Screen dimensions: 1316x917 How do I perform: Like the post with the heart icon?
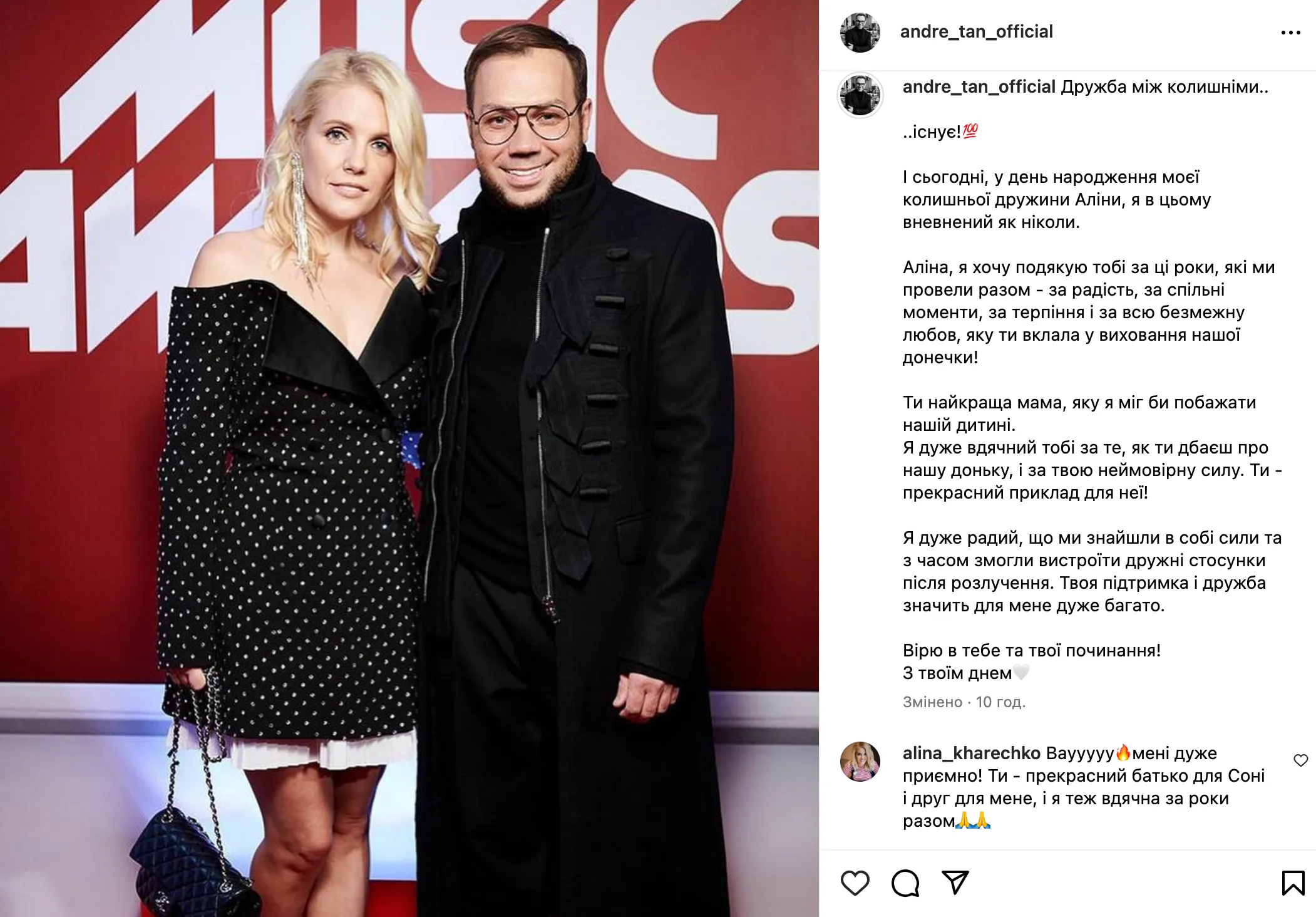tap(855, 883)
